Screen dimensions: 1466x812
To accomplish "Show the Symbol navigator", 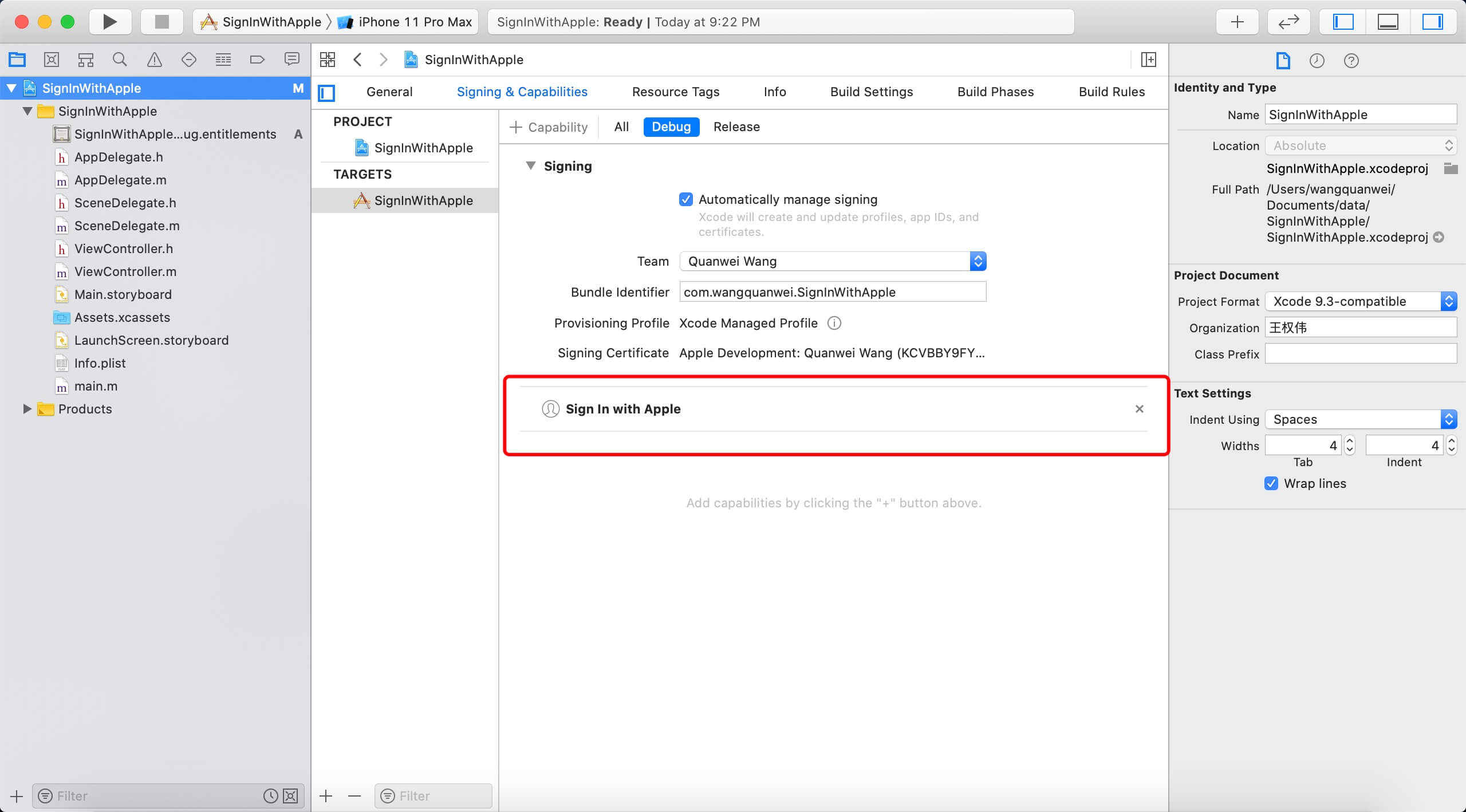I will click(86, 59).
